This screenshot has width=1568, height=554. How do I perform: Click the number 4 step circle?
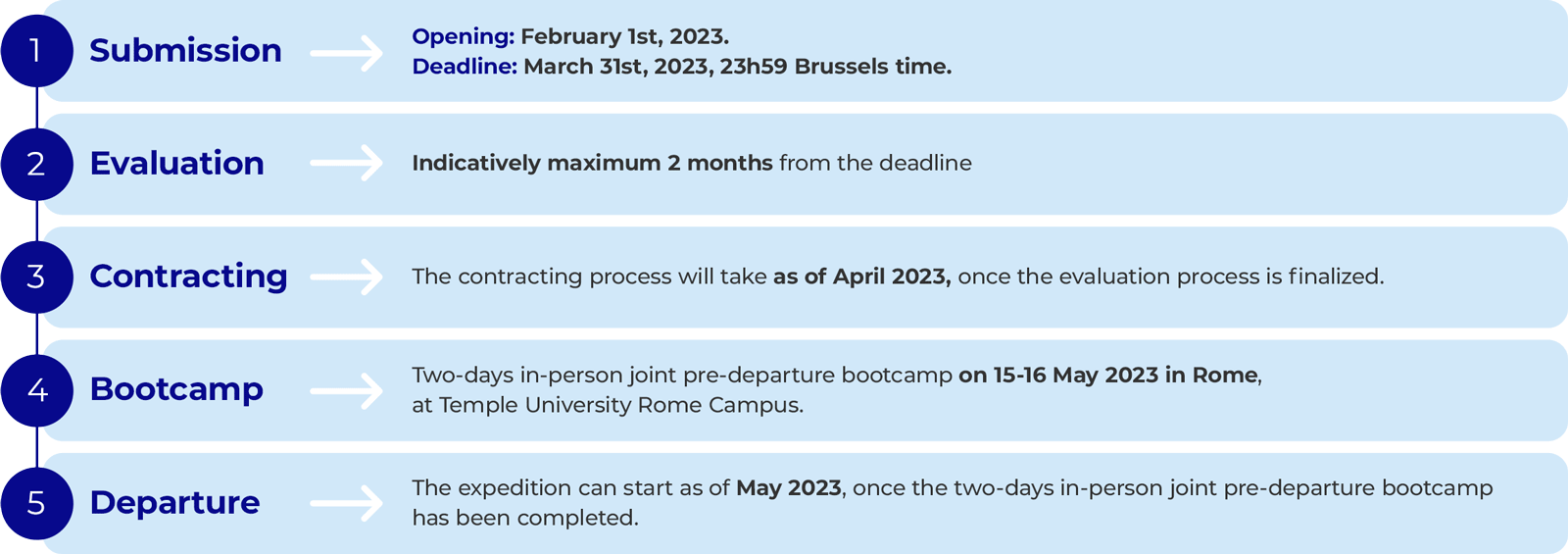pyautogui.click(x=36, y=390)
